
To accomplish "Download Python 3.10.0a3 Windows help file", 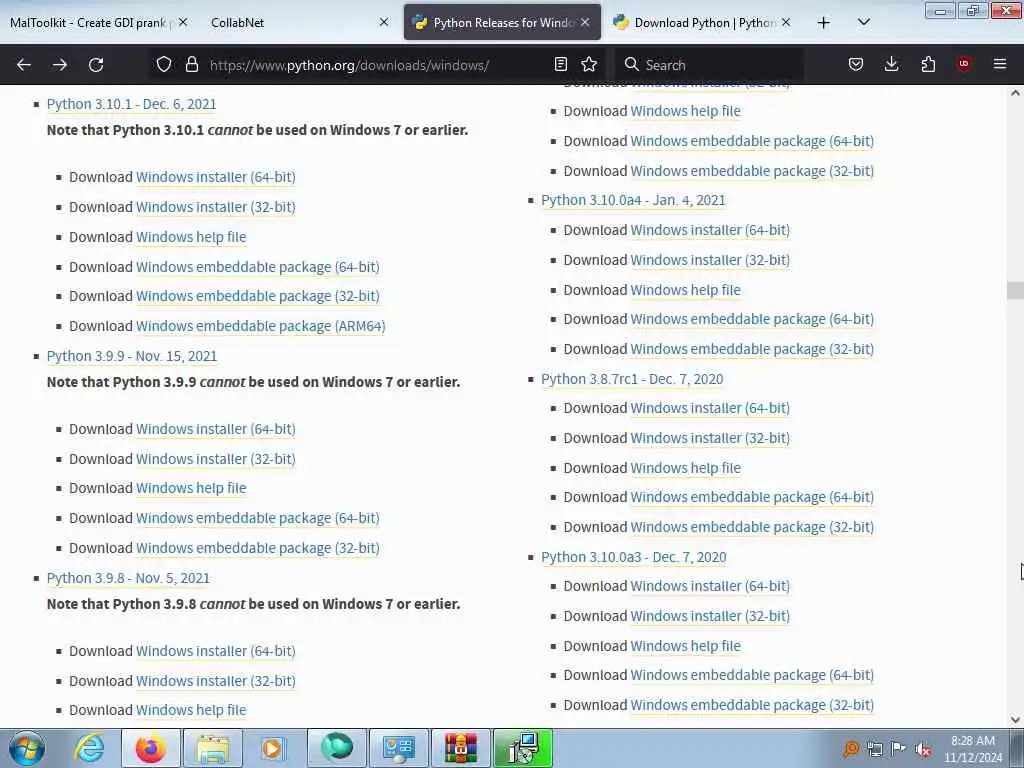I will 685,646.
